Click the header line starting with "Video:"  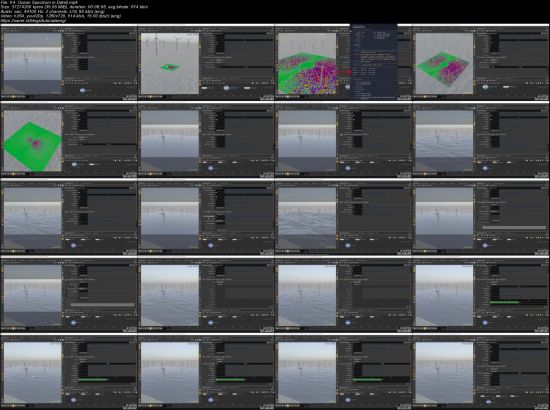pyautogui.click(x=61, y=16)
